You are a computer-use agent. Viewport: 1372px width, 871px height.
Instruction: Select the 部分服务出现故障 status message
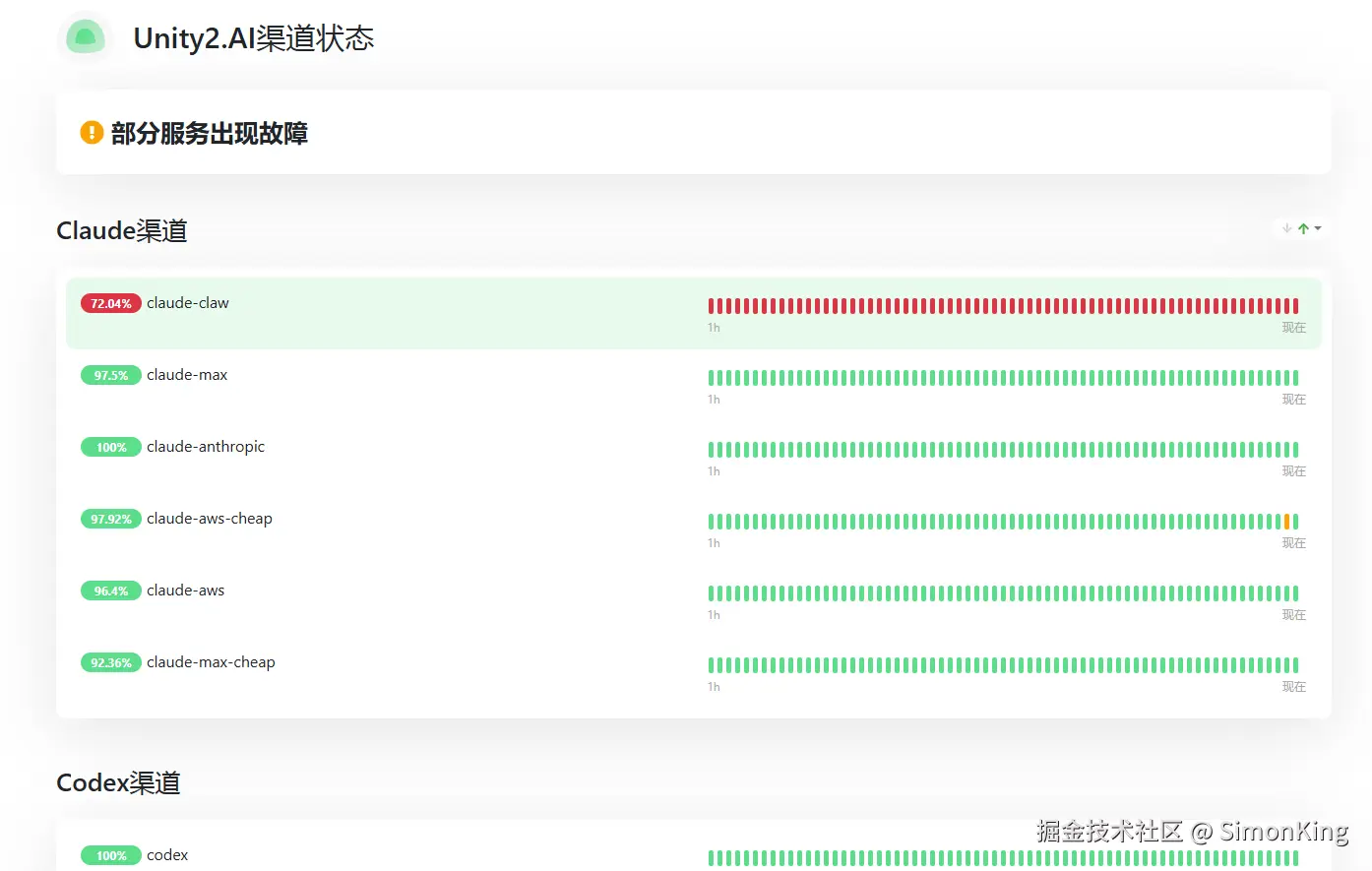click(x=210, y=133)
